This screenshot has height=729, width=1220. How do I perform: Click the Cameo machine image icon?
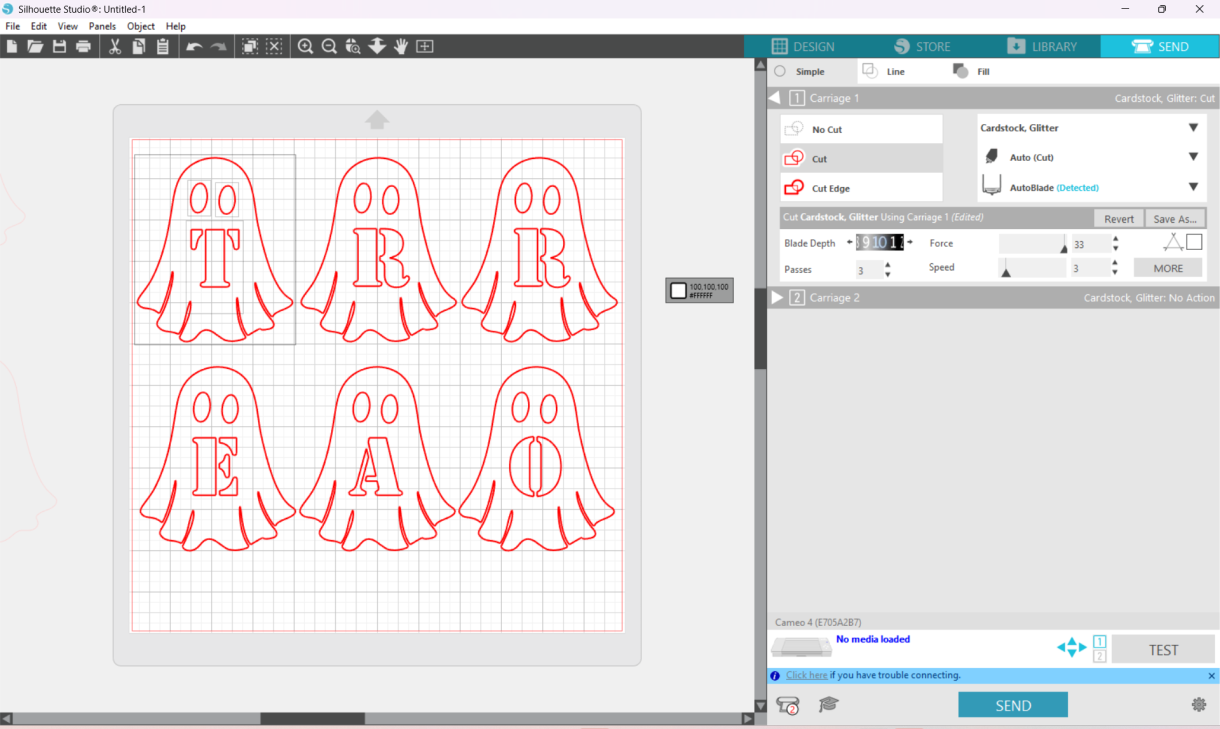[801, 647]
